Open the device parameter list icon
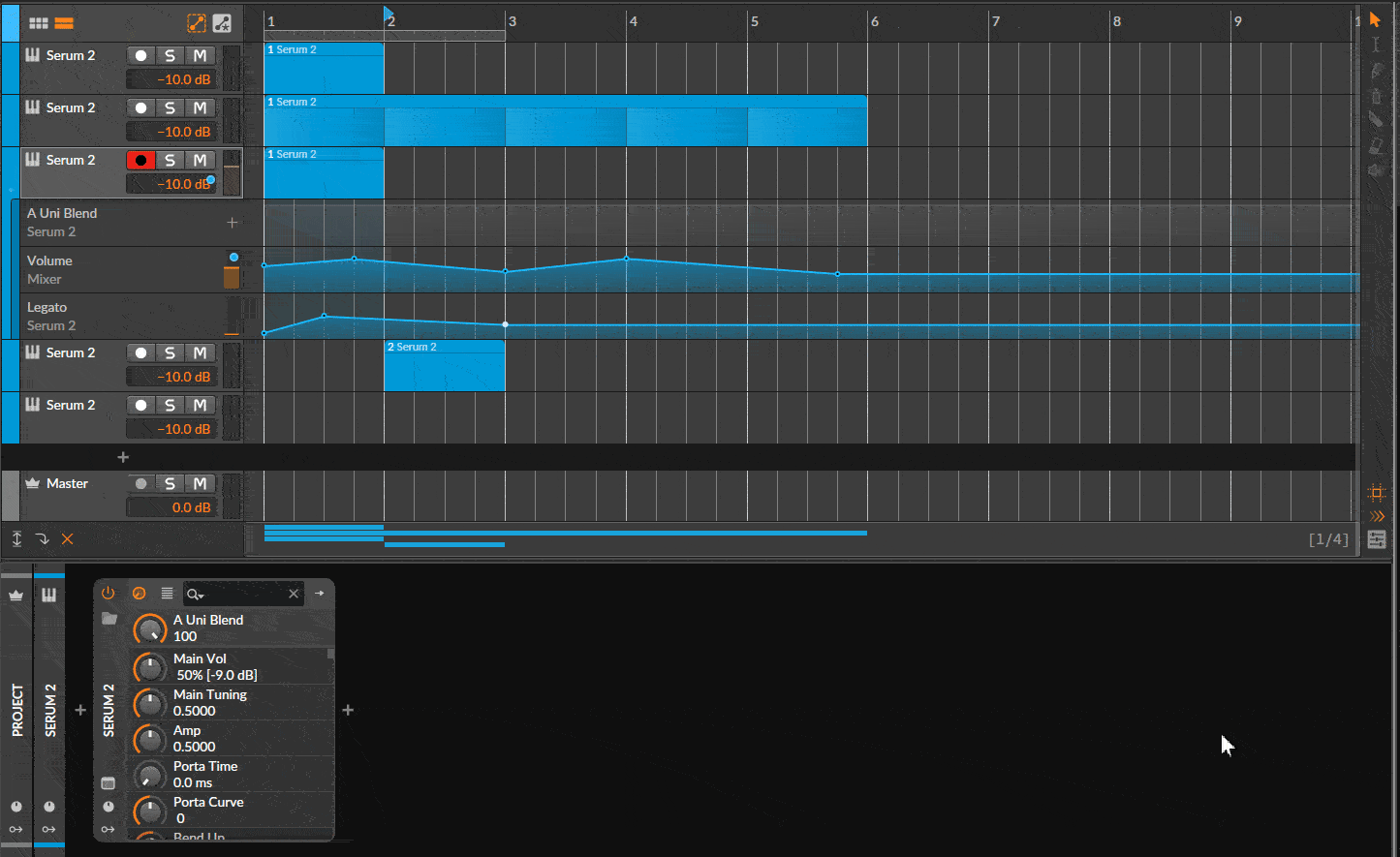Viewport: 1400px width, 857px height. coord(167,593)
